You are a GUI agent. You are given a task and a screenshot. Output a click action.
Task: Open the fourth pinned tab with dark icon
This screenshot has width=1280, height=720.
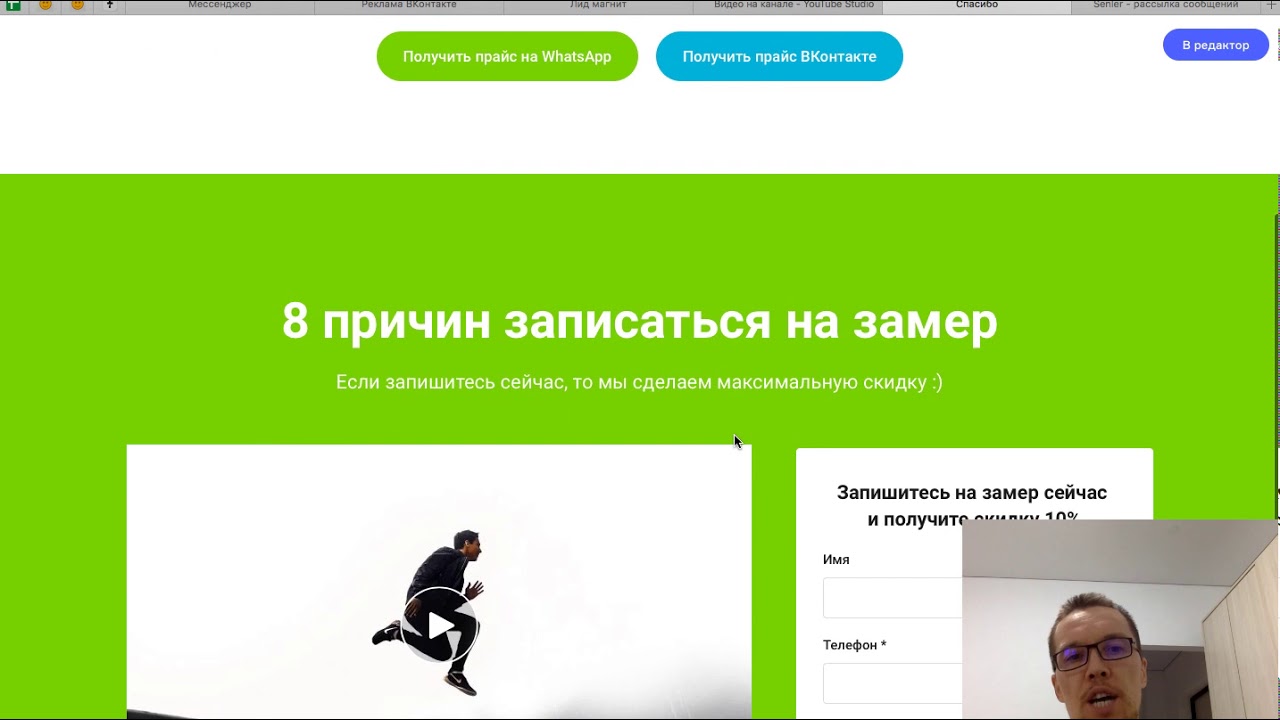pos(110,5)
